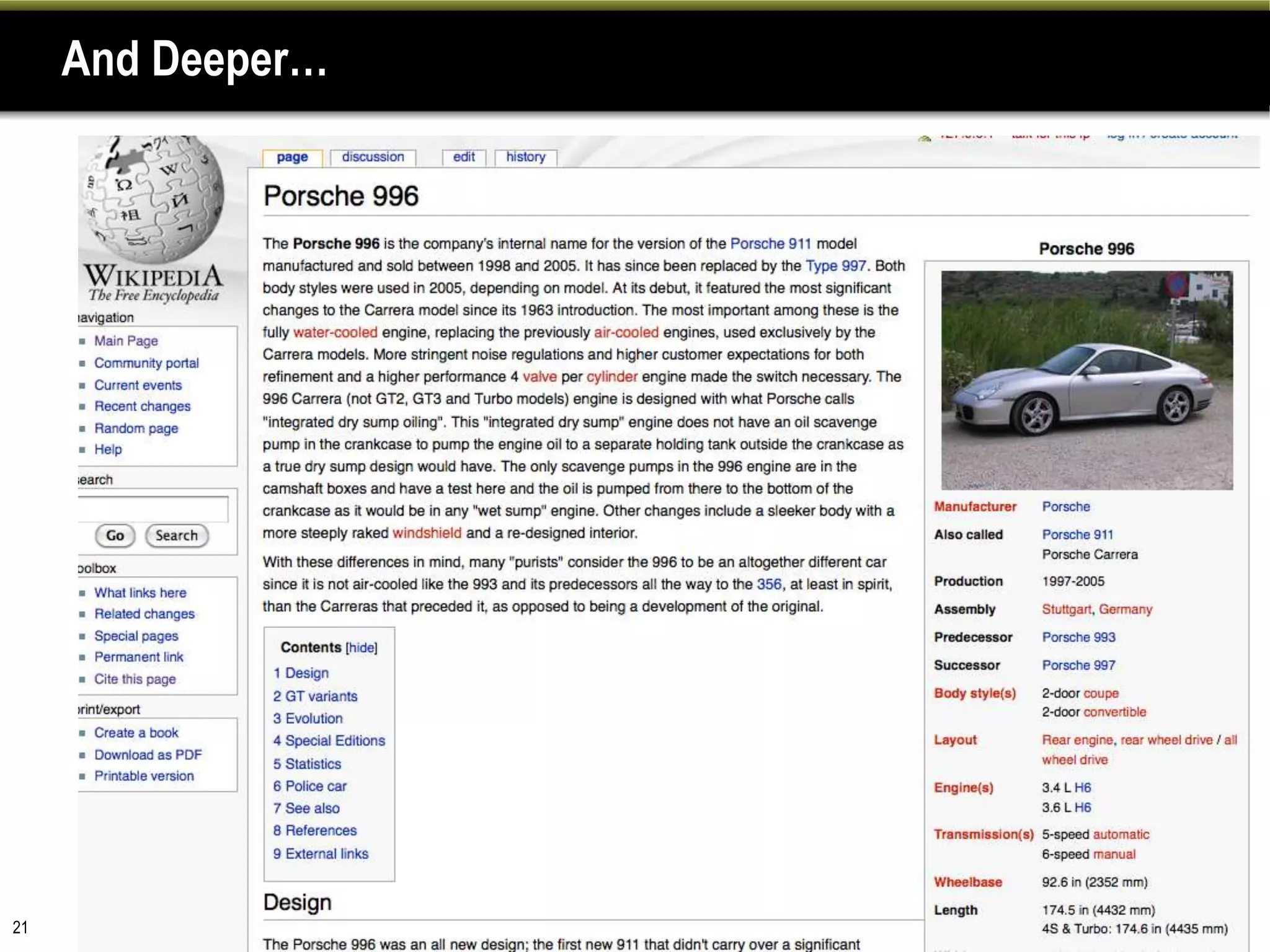Open the silver Porsche 996 infobox photo

1087,380
